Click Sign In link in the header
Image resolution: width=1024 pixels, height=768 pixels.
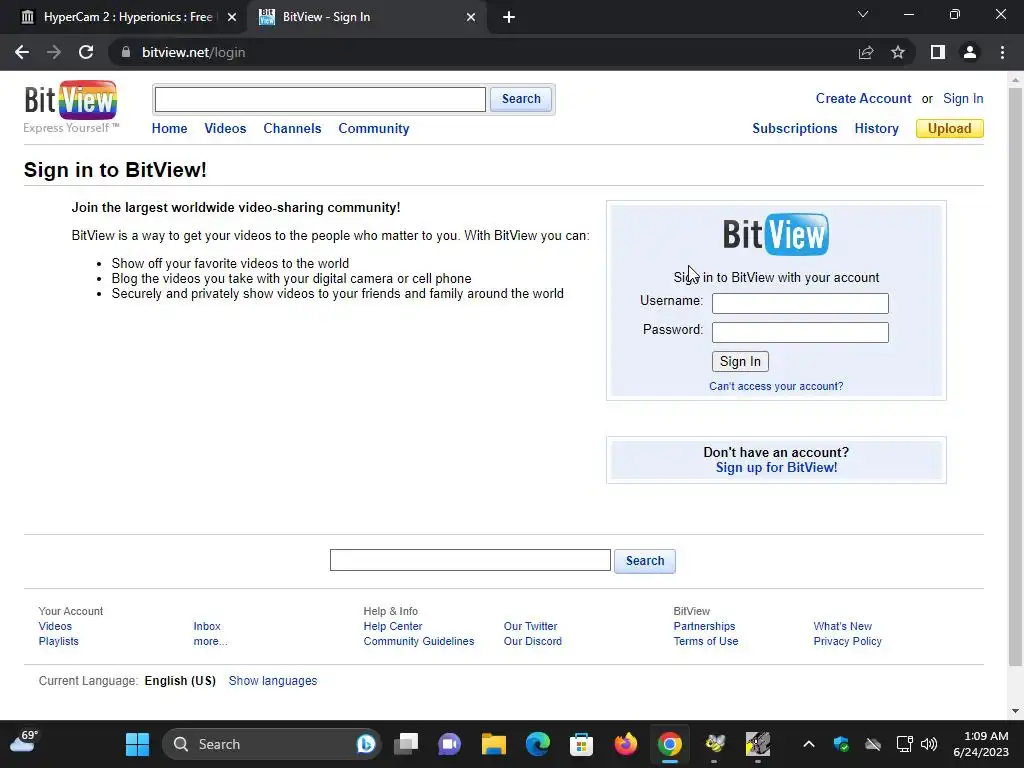[x=963, y=99]
